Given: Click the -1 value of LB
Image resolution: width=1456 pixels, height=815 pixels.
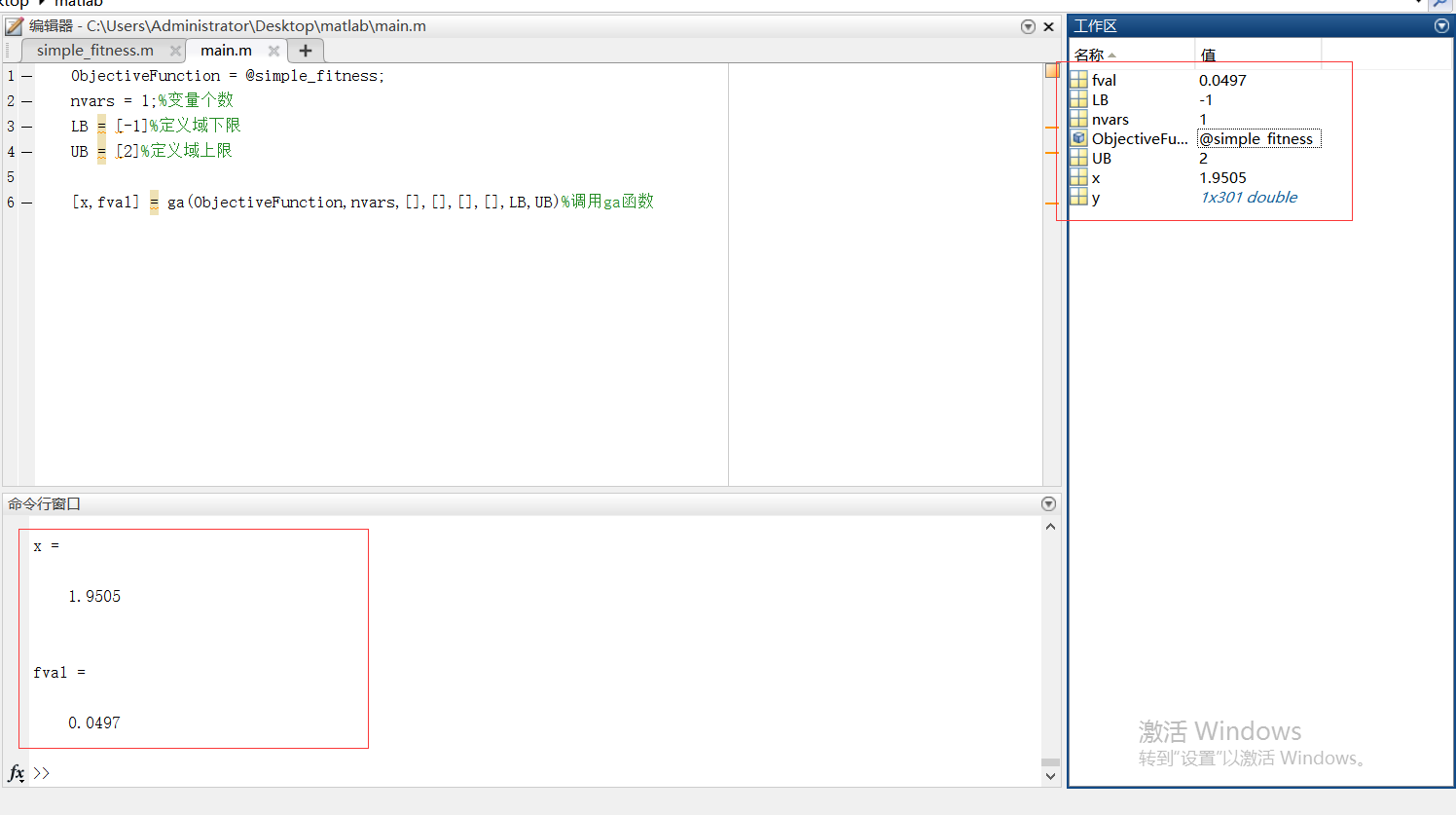Looking at the screenshot, I should (1206, 99).
